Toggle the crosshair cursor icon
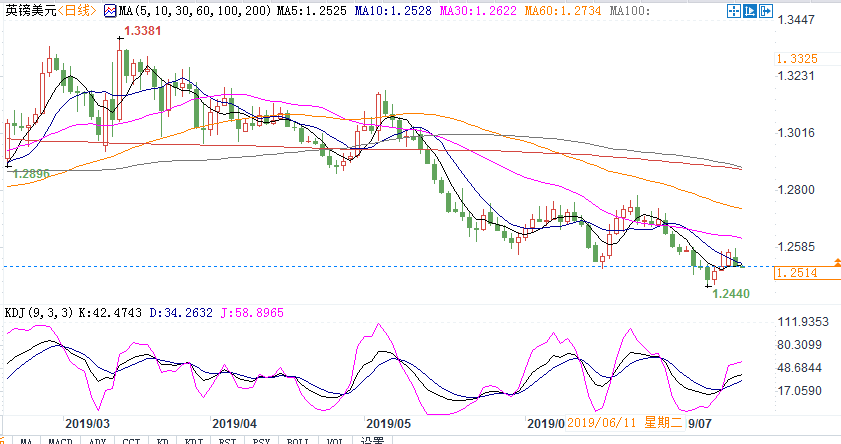The width and height of the screenshot is (841, 444). point(733,11)
